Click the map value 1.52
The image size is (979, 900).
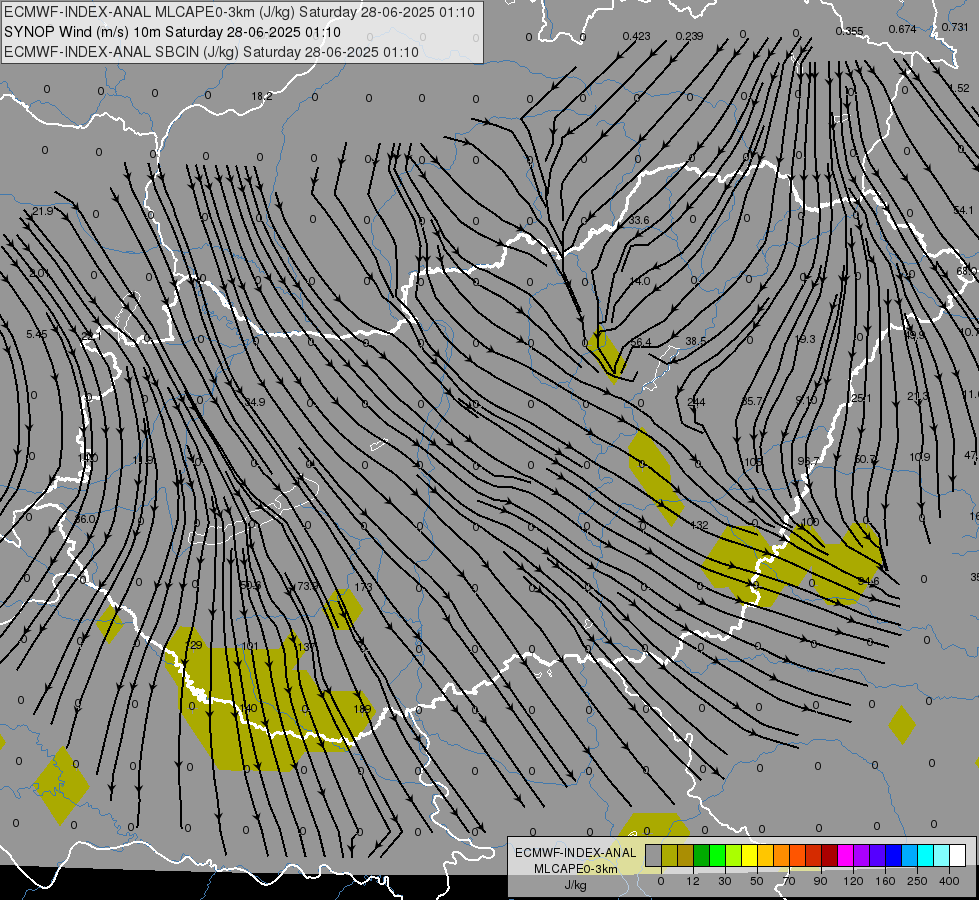959,88
